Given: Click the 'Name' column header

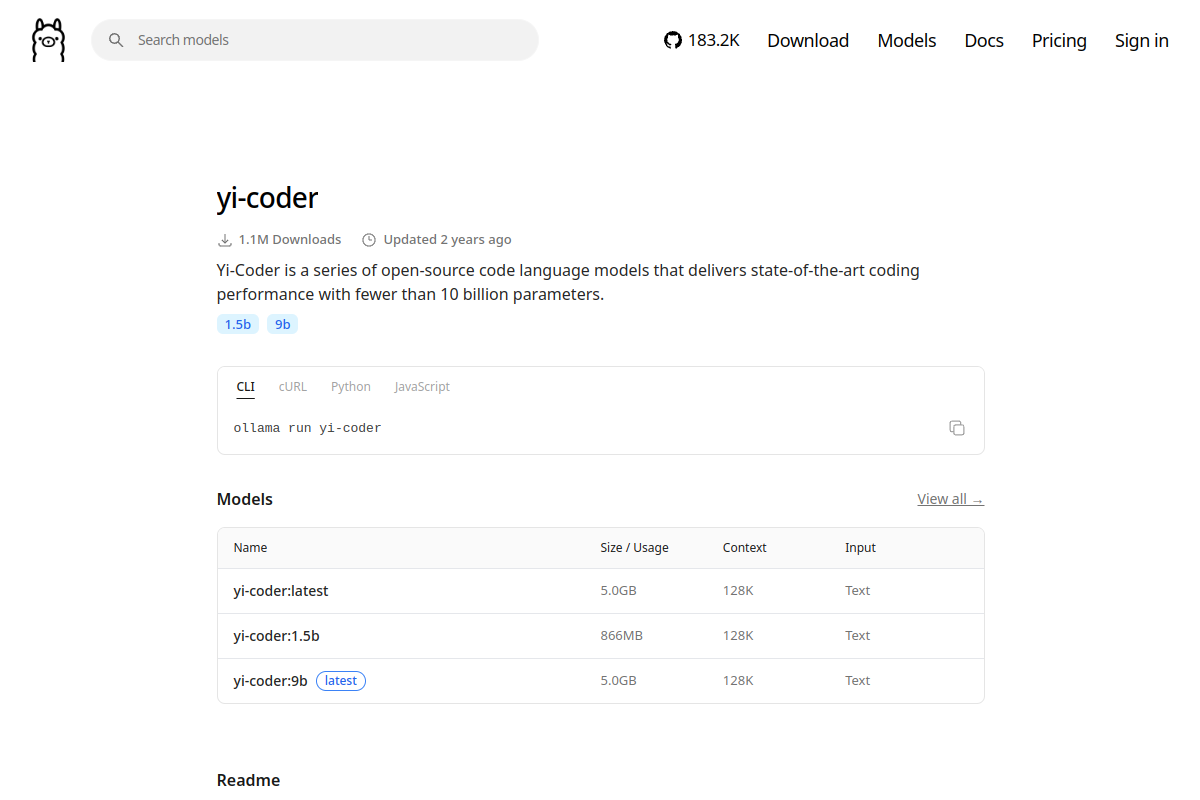Looking at the screenshot, I should click(x=250, y=548).
